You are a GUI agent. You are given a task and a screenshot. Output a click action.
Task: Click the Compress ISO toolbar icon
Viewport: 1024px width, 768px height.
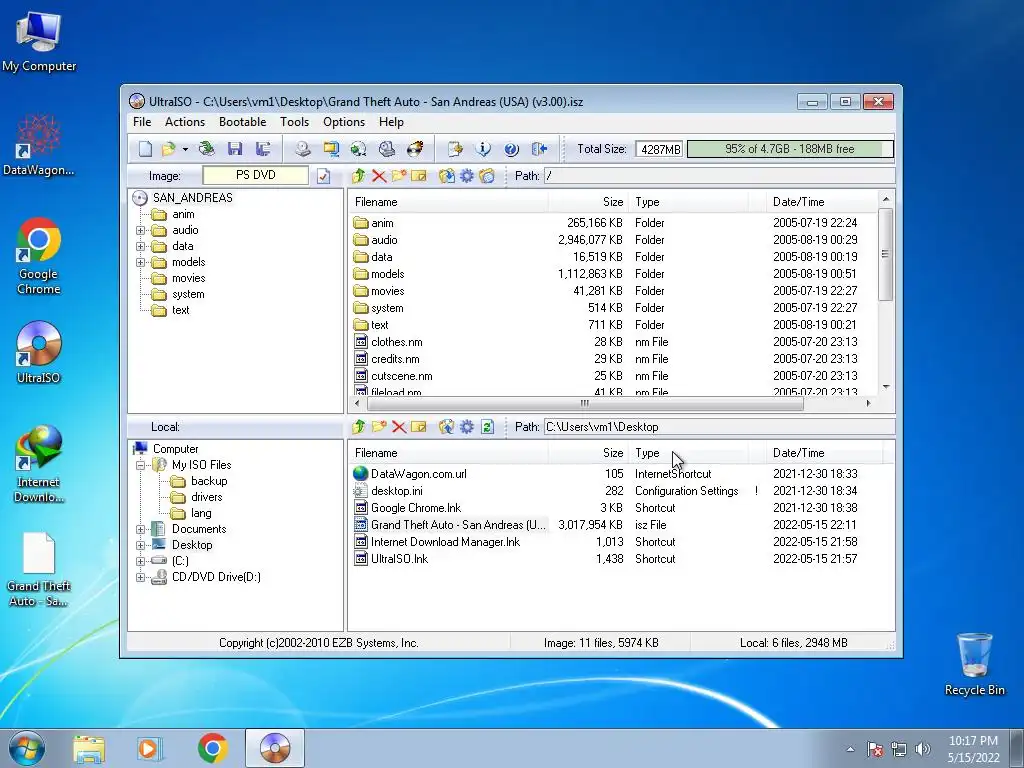tap(331, 149)
